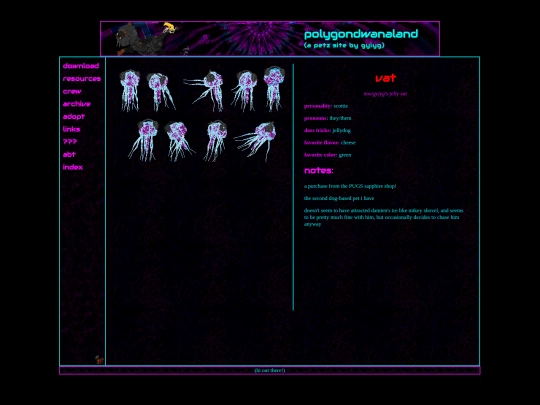Click "a purchase from the PUGS sapphire shop!"

point(350,186)
